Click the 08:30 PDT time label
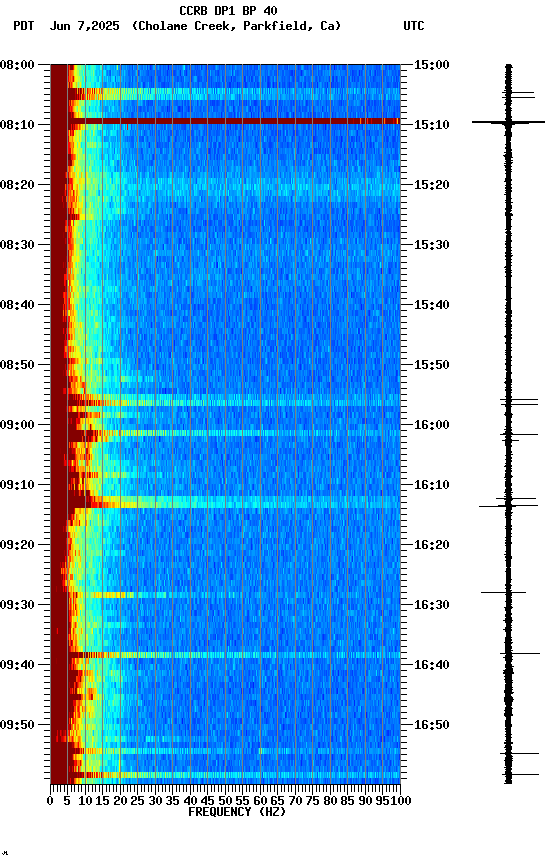552x864 pixels. pos(17,245)
